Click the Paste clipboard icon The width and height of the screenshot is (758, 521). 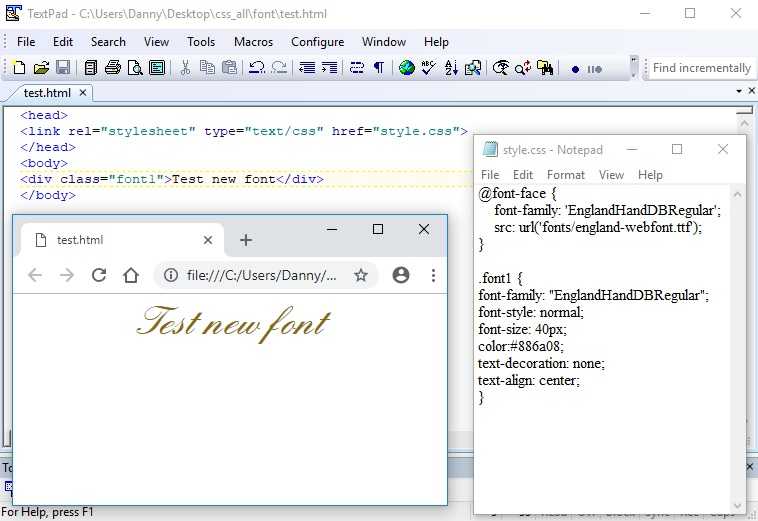point(229,68)
